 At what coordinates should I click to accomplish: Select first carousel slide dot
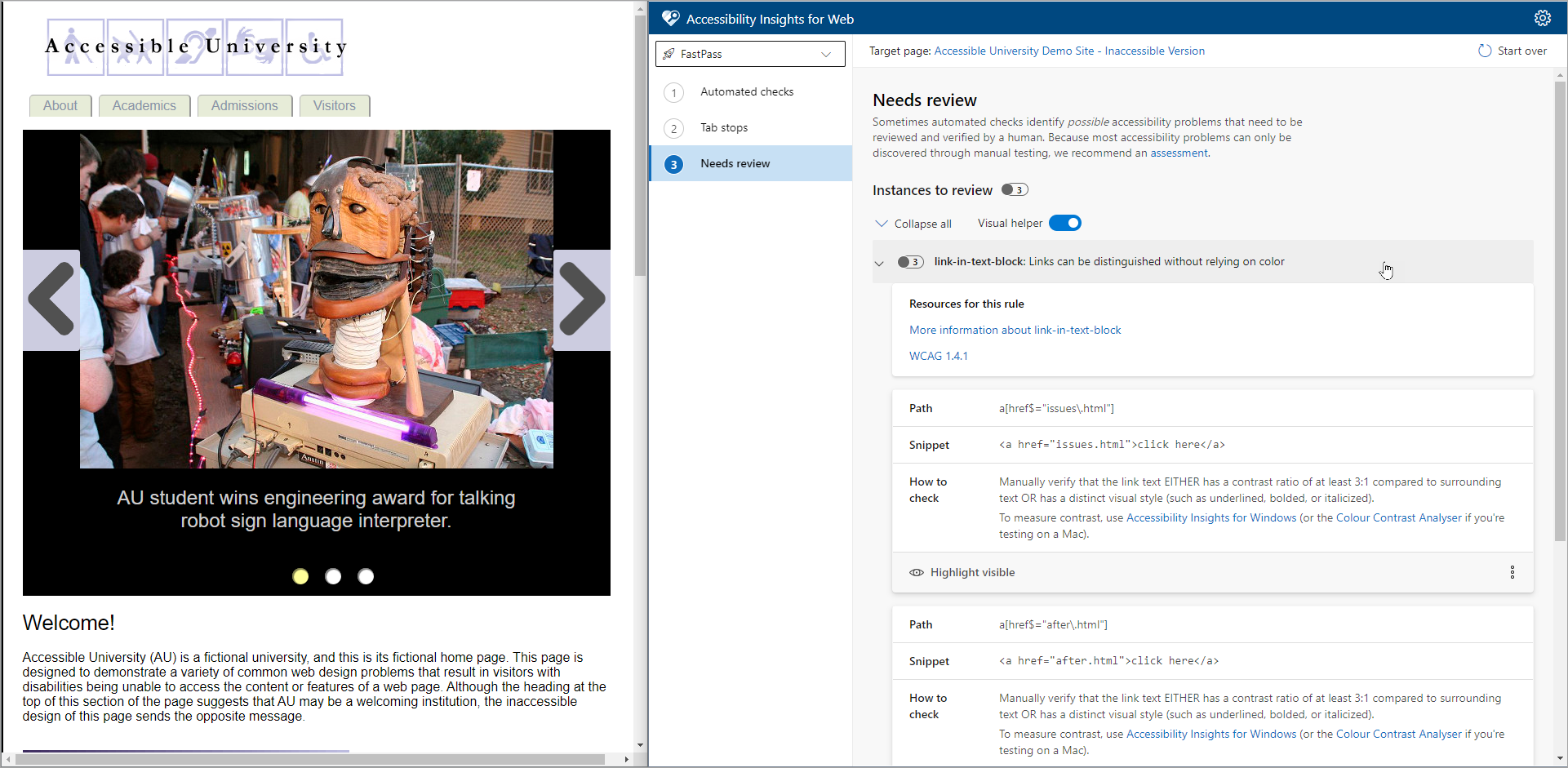pyautogui.click(x=300, y=576)
